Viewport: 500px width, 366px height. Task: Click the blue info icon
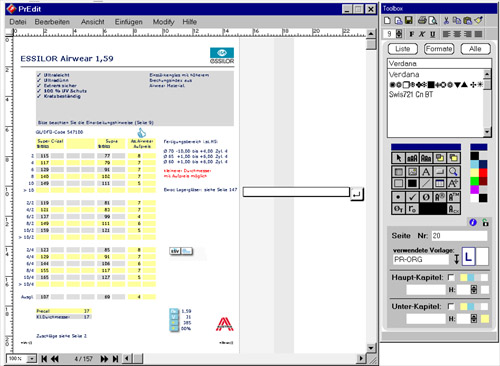[473, 222]
